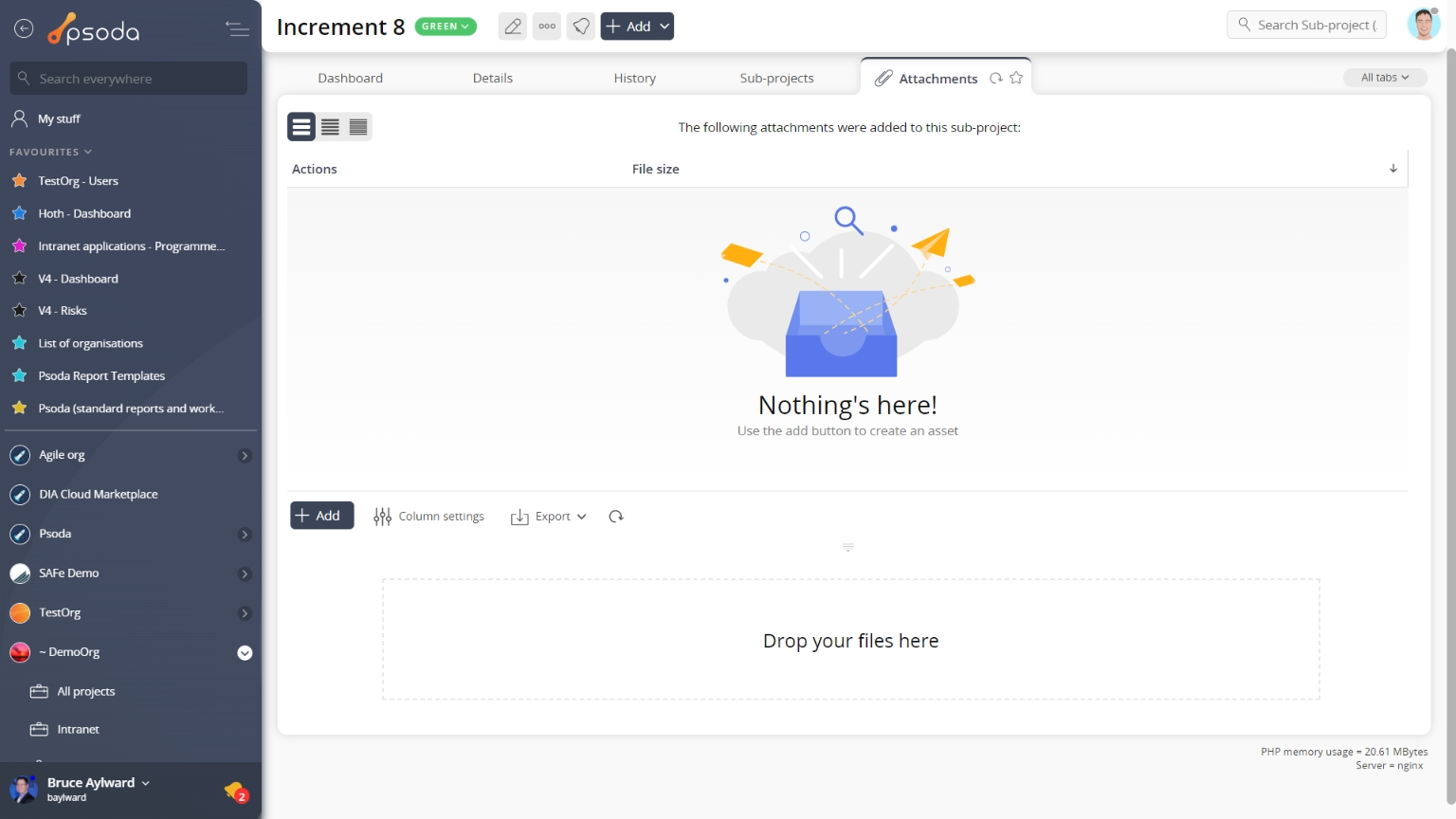
Task: Click the DIA Cloud Marketplace icon
Action: pos(20,495)
